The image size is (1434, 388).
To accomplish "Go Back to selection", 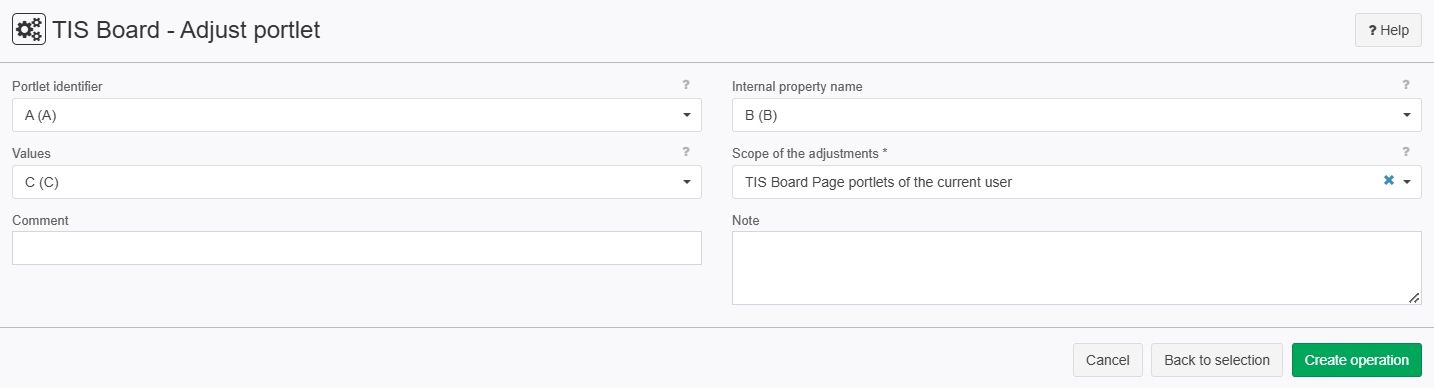I will pyautogui.click(x=1217, y=360).
